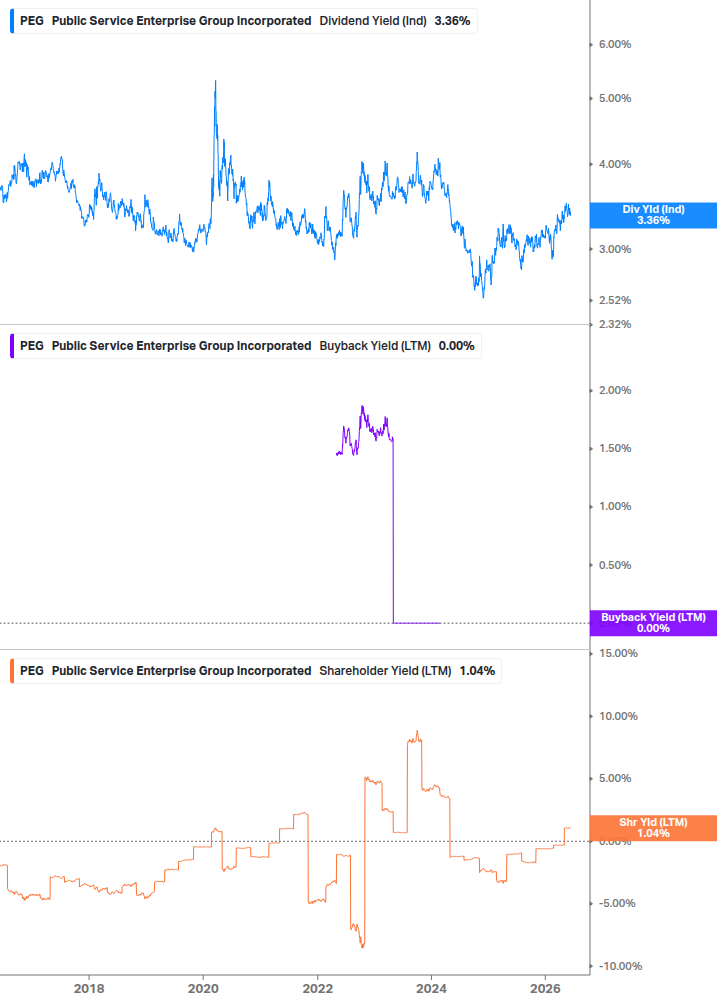Click the 2026 label on the time axis
This screenshot has width=717, height=1005.
[545, 988]
